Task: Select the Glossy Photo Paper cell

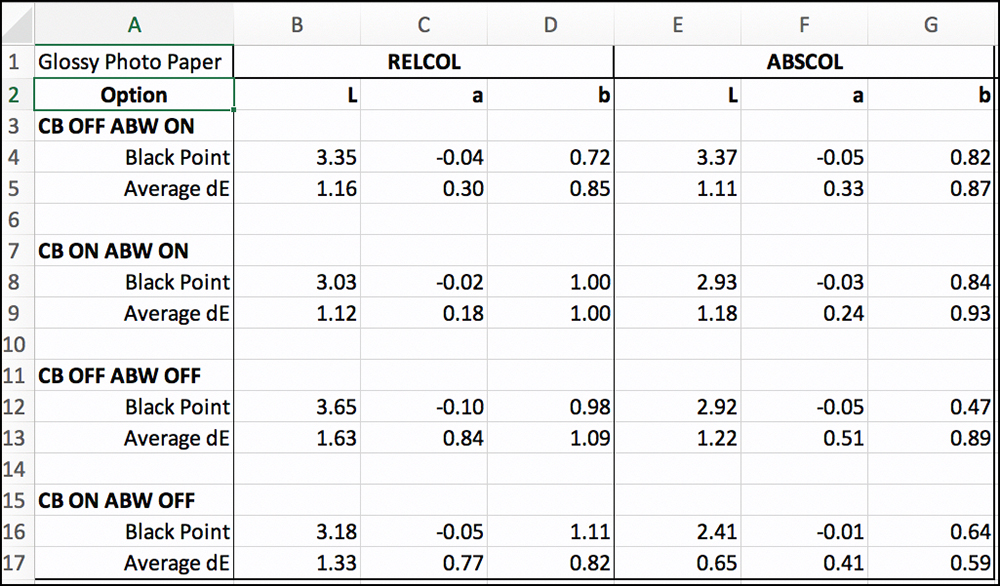Action: [134, 62]
